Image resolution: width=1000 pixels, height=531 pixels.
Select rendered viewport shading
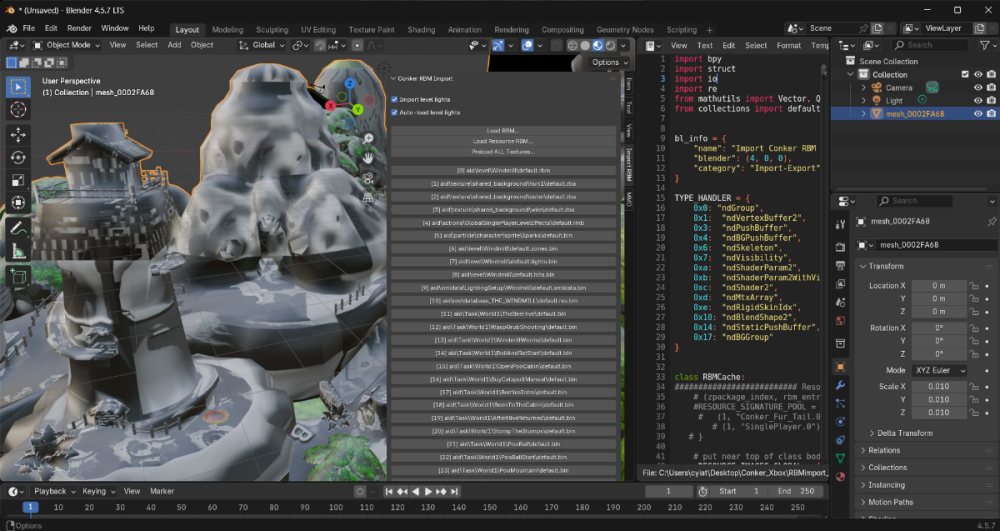[x=611, y=45]
